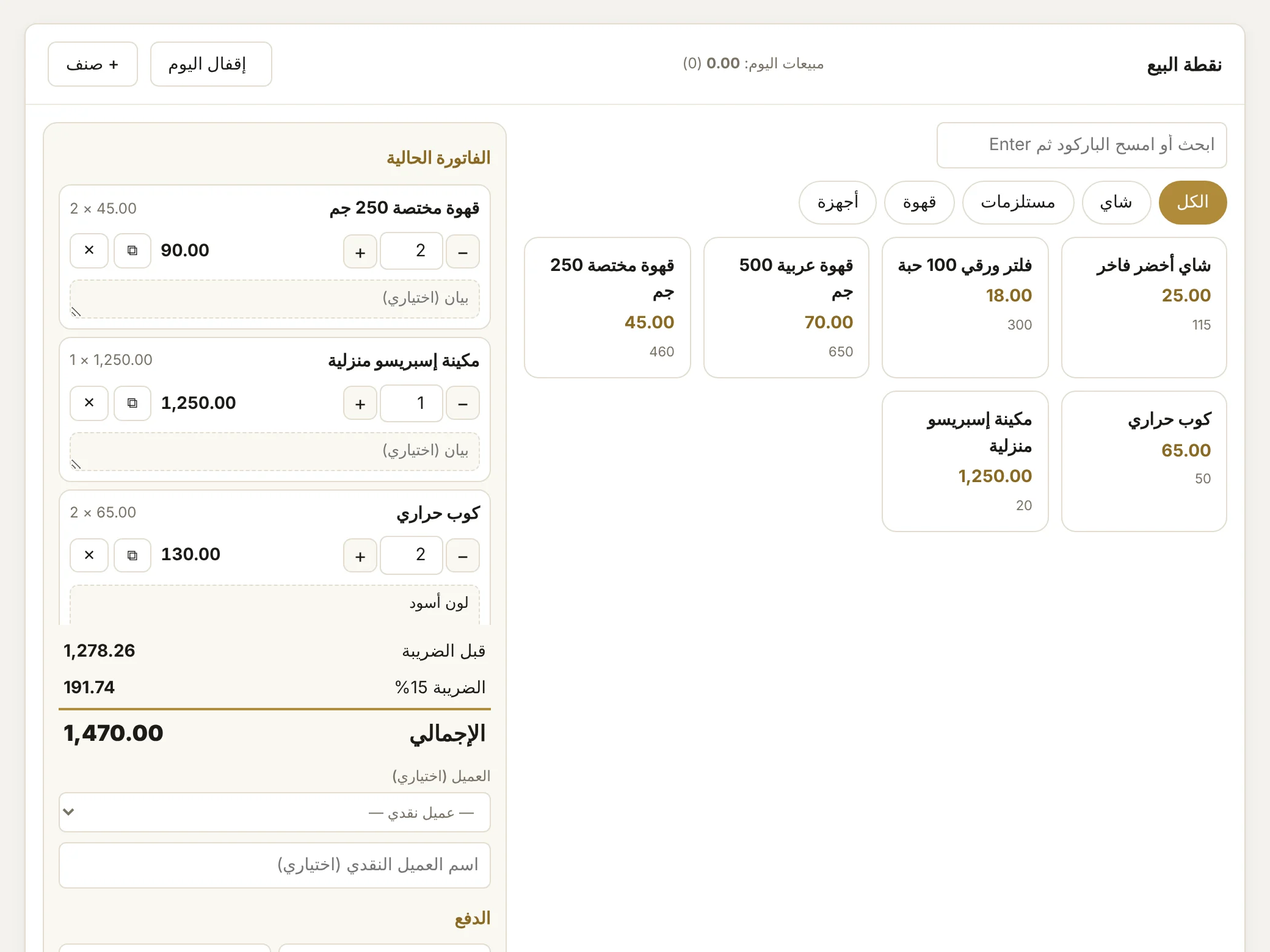
Task: Edit quantity field of قهوة مختصة 250 جم
Action: coord(412,251)
